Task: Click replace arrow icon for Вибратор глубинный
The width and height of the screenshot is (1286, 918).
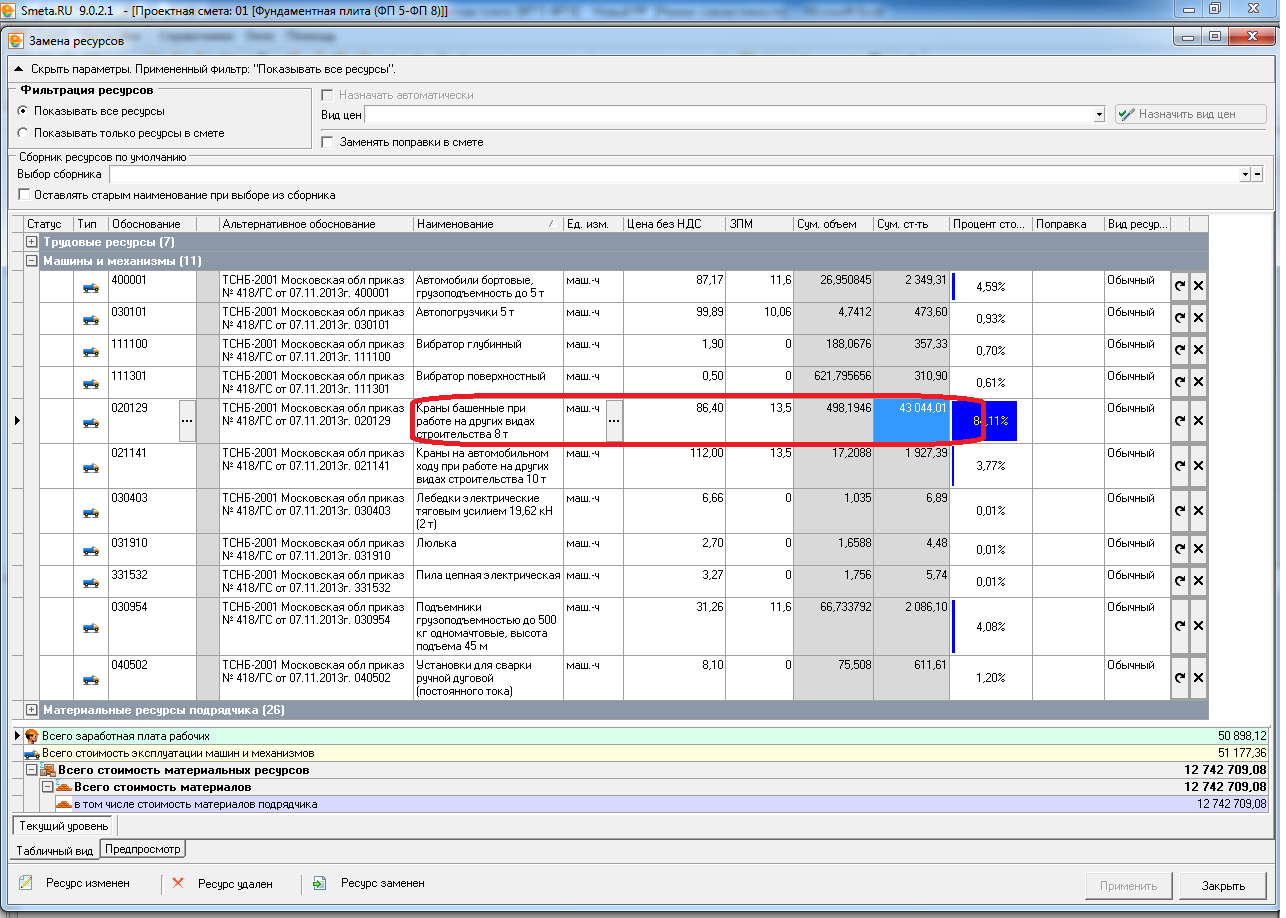Action: [x=1180, y=350]
